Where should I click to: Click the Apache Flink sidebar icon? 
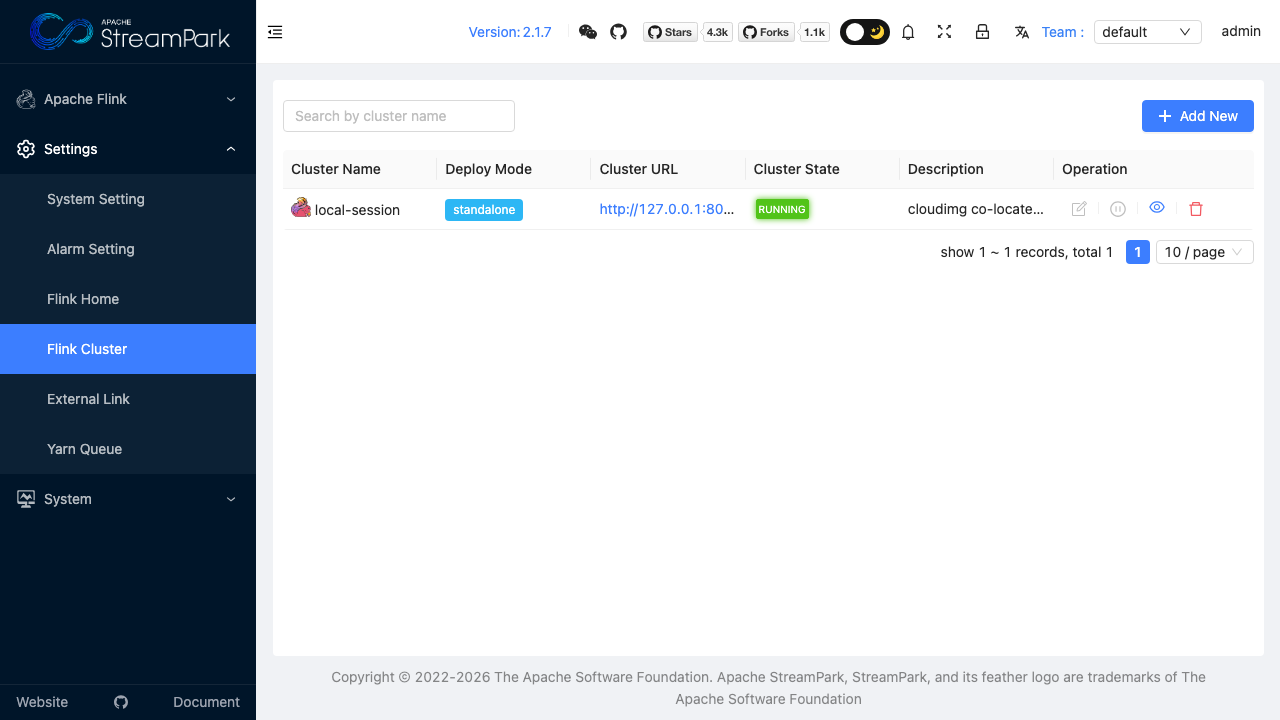click(26, 99)
